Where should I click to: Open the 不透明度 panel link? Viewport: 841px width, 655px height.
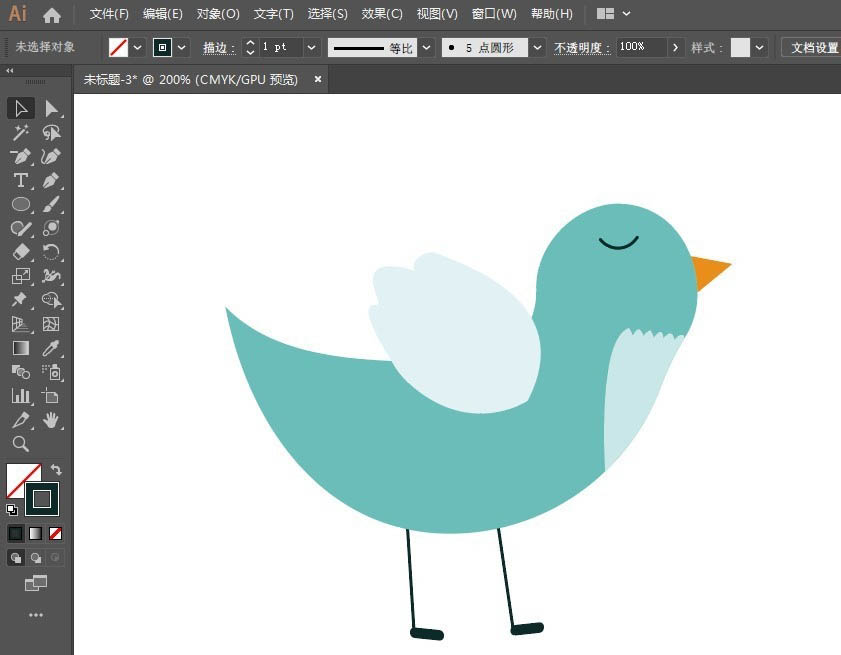pos(582,48)
